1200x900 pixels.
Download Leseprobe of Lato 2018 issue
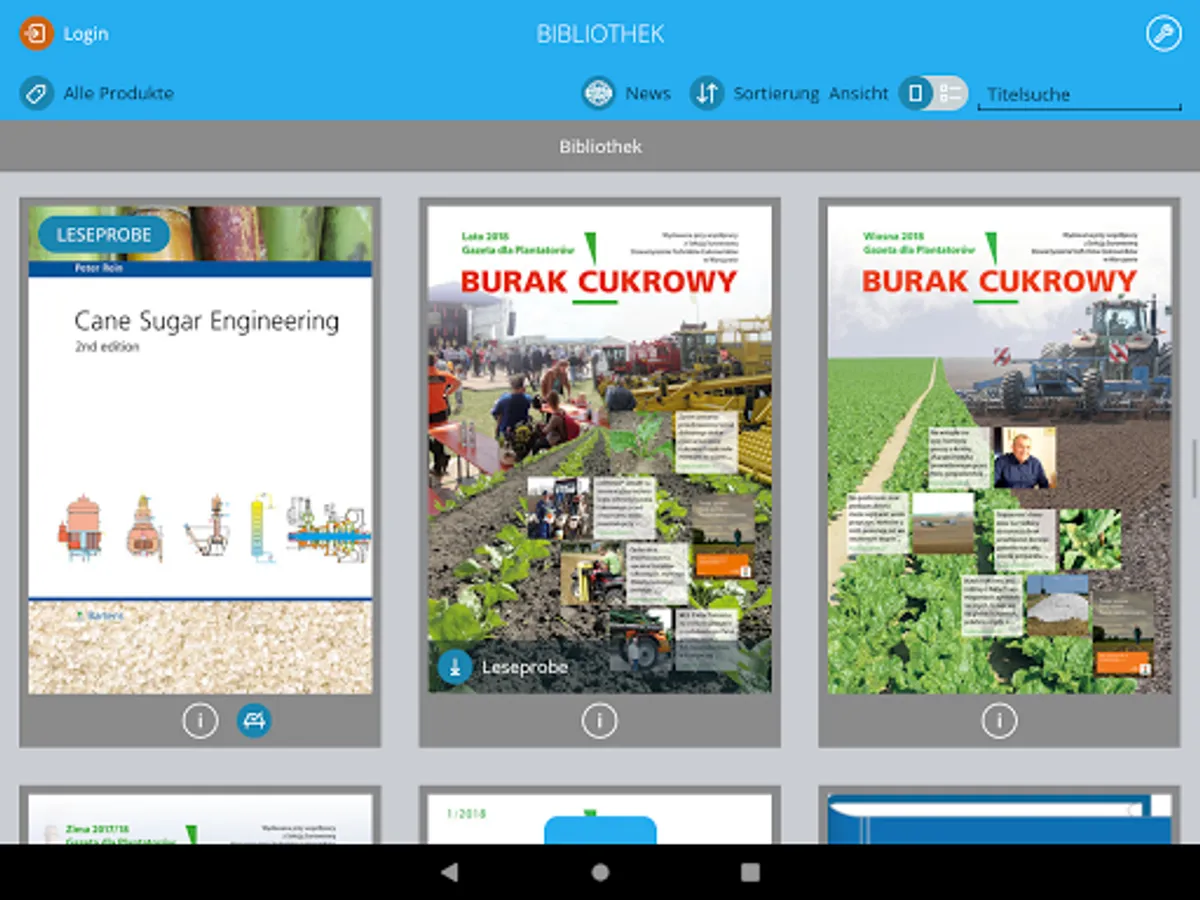click(x=455, y=667)
